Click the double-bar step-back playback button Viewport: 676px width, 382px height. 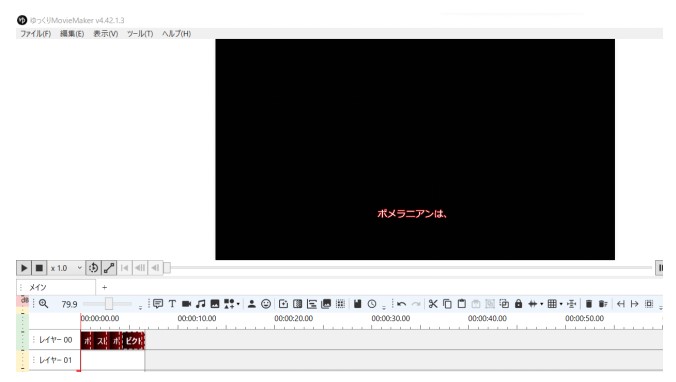point(140,268)
